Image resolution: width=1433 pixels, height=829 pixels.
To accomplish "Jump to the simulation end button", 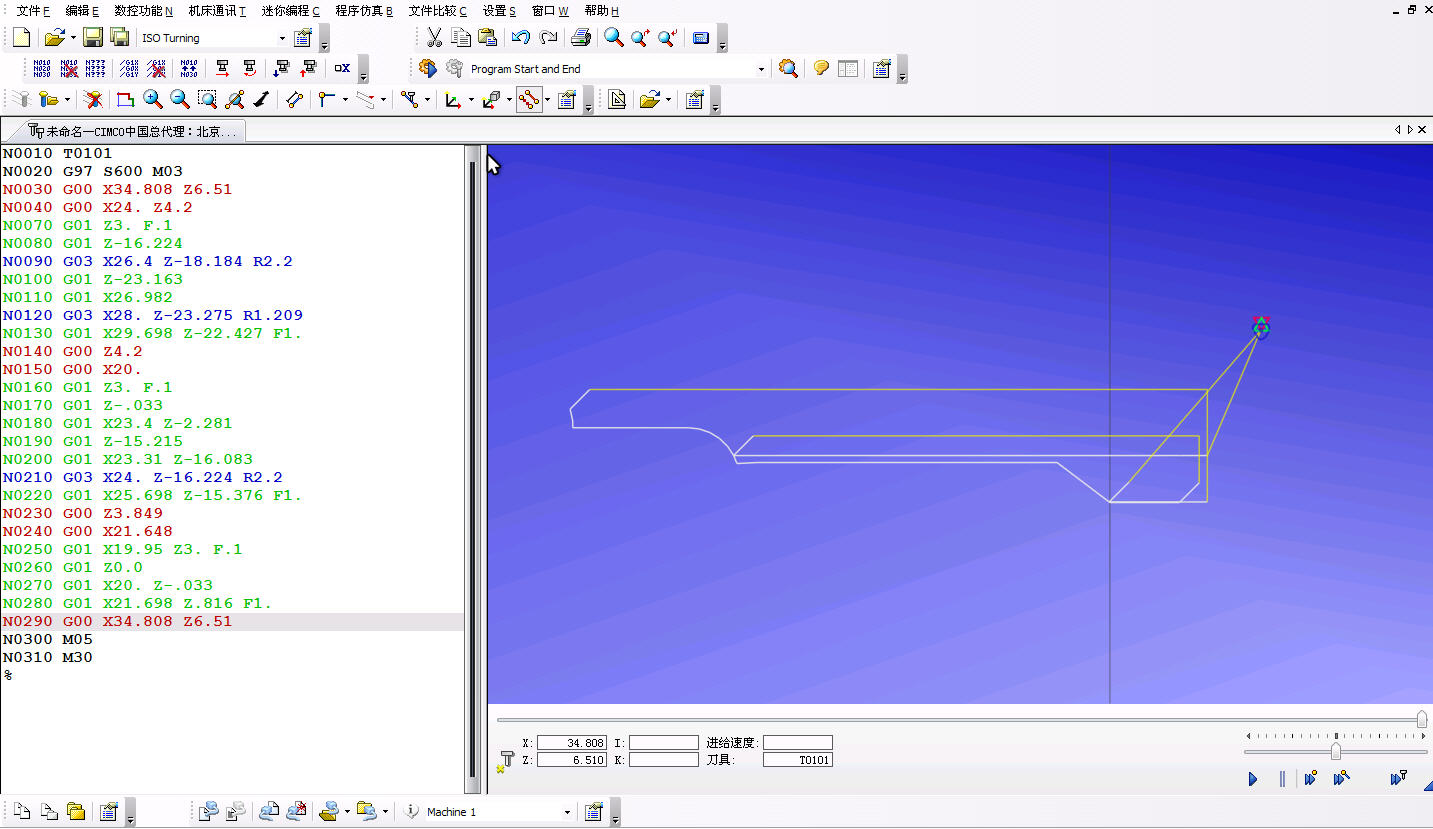I will [x=1399, y=779].
